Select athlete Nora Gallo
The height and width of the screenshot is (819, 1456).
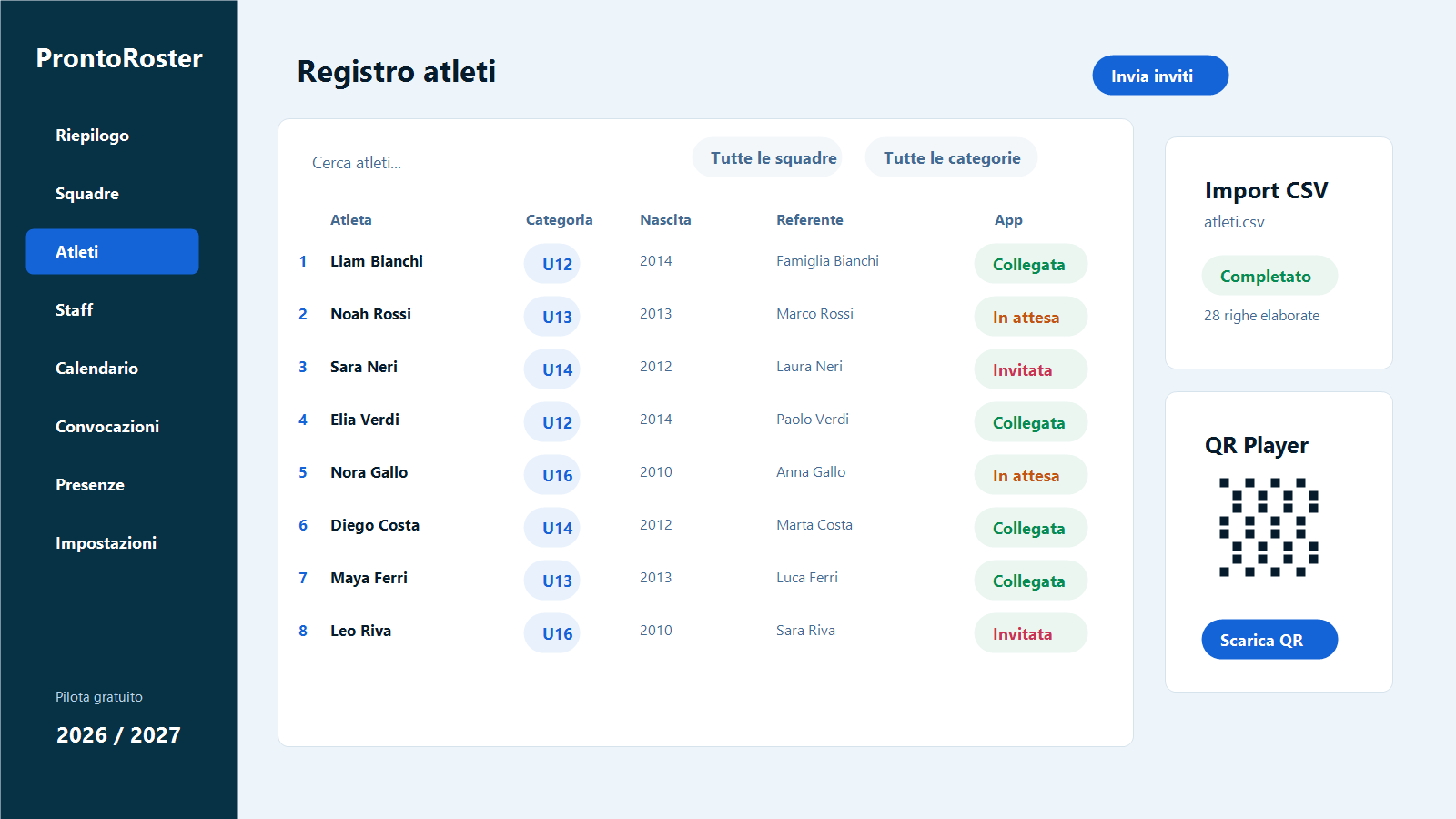click(x=369, y=473)
